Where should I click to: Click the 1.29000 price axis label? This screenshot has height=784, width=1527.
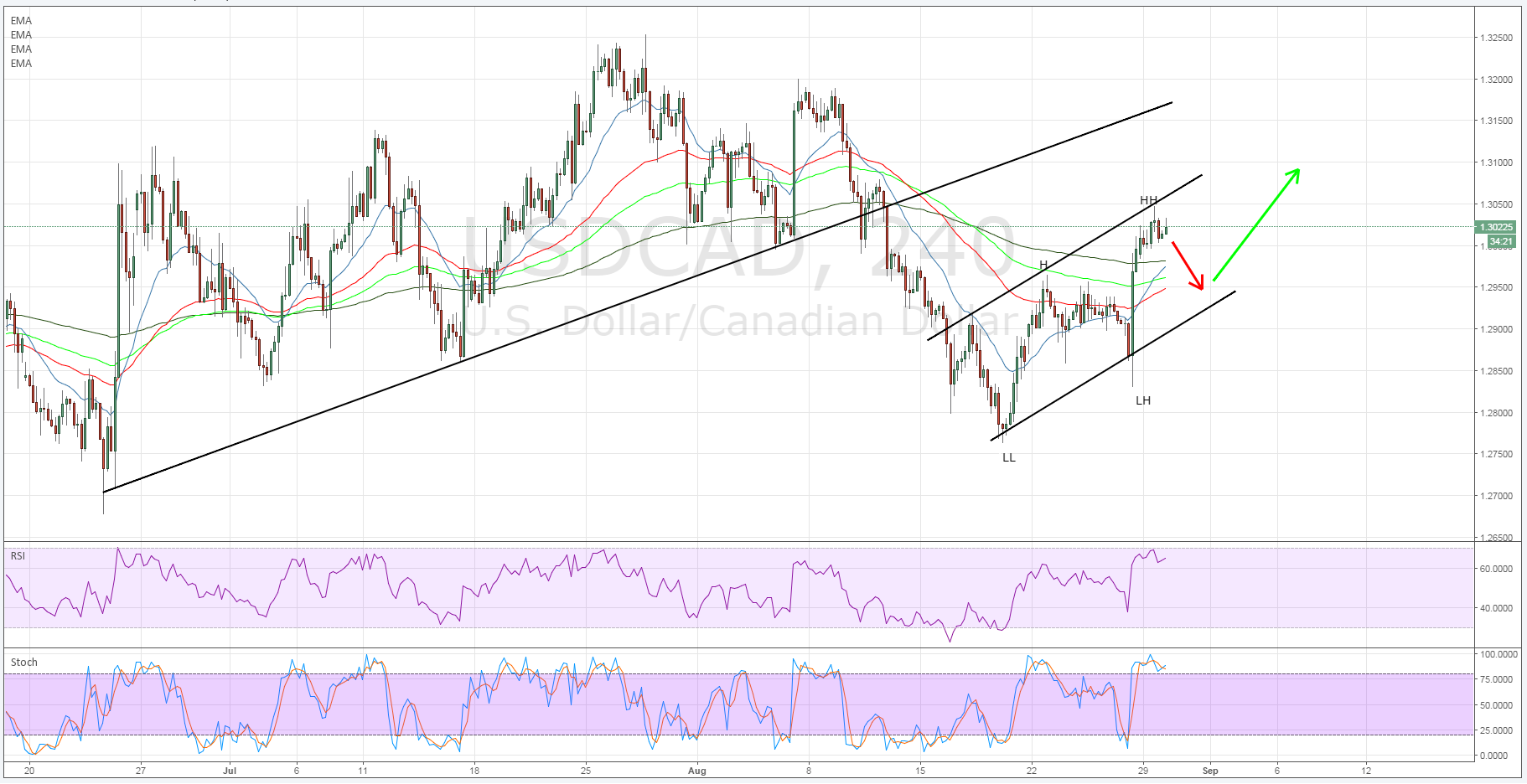click(1496, 329)
